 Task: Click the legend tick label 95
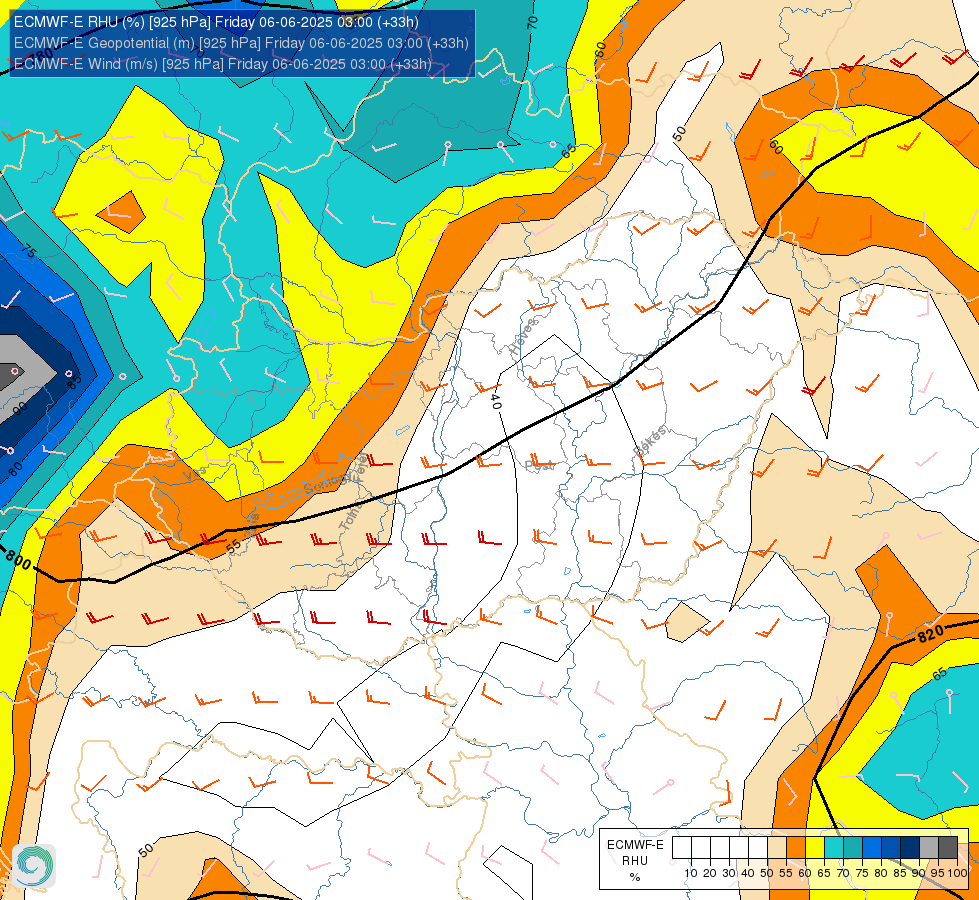[x=938, y=873]
